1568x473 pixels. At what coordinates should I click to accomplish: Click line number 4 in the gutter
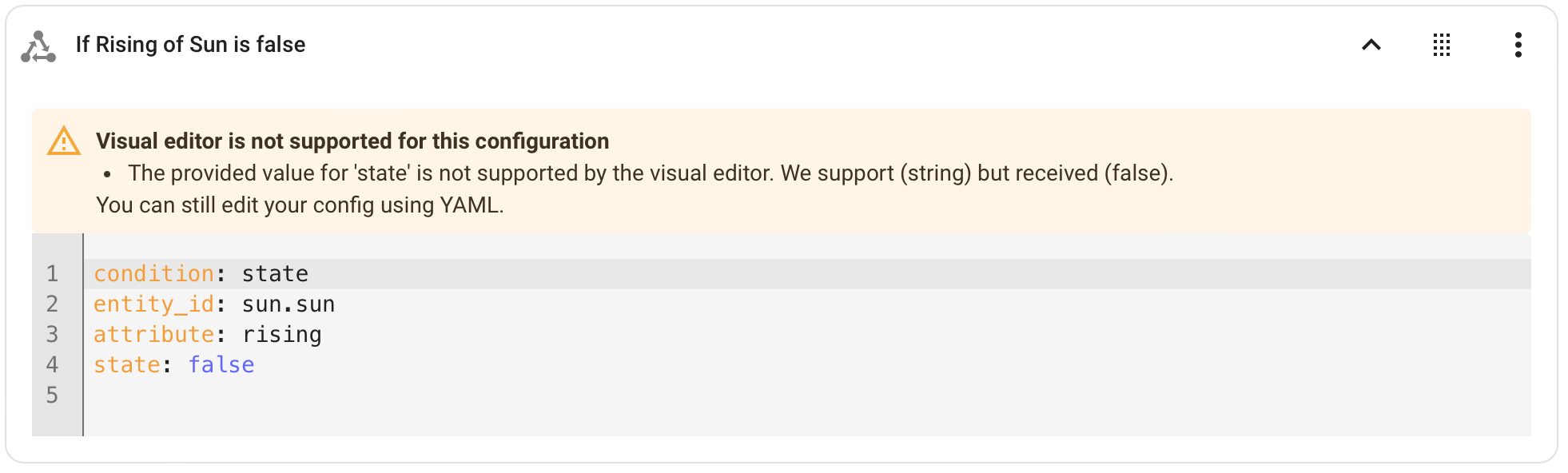pyautogui.click(x=51, y=364)
